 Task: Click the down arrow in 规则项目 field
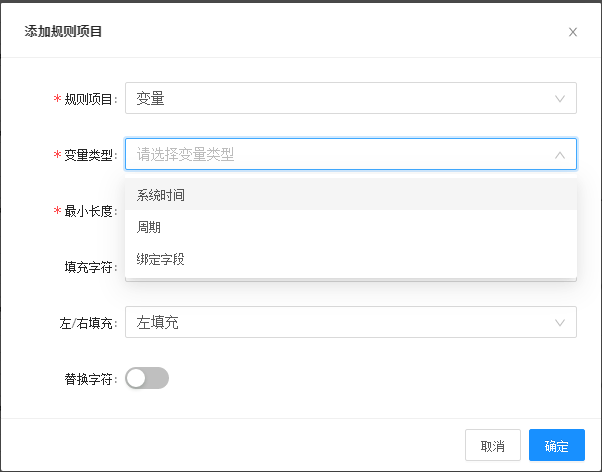(x=559, y=99)
